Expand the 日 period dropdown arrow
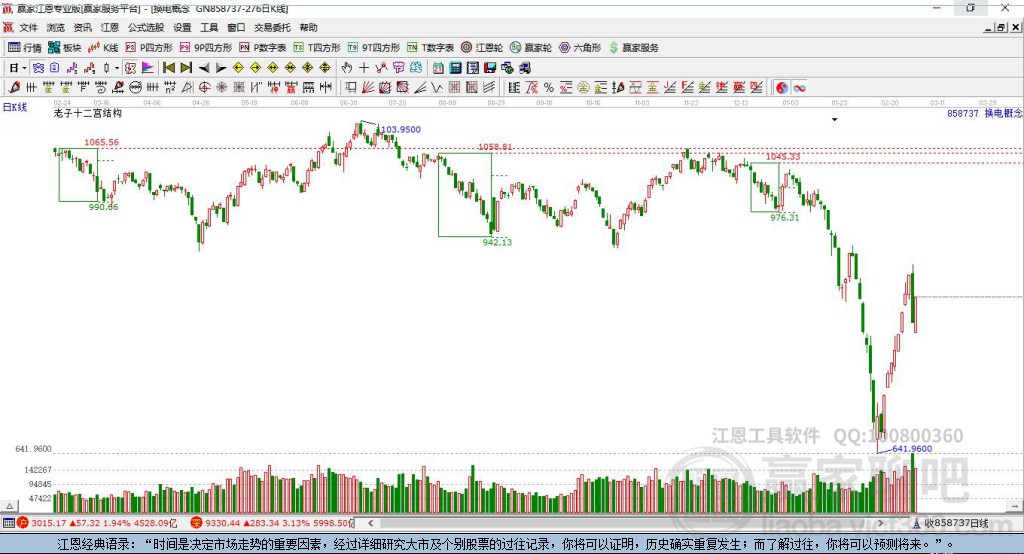The width and height of the screenshot is (1024, 554). pyautogui.click(x=24, y=68)
